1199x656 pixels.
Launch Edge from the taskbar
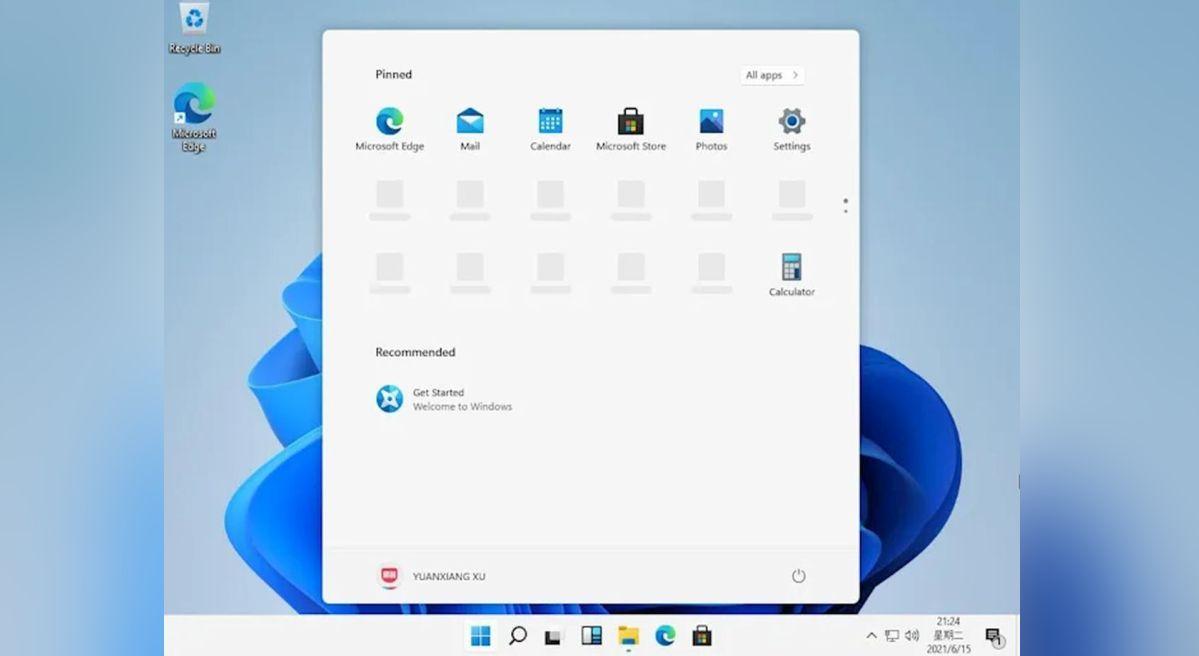[x=665, y=635]
